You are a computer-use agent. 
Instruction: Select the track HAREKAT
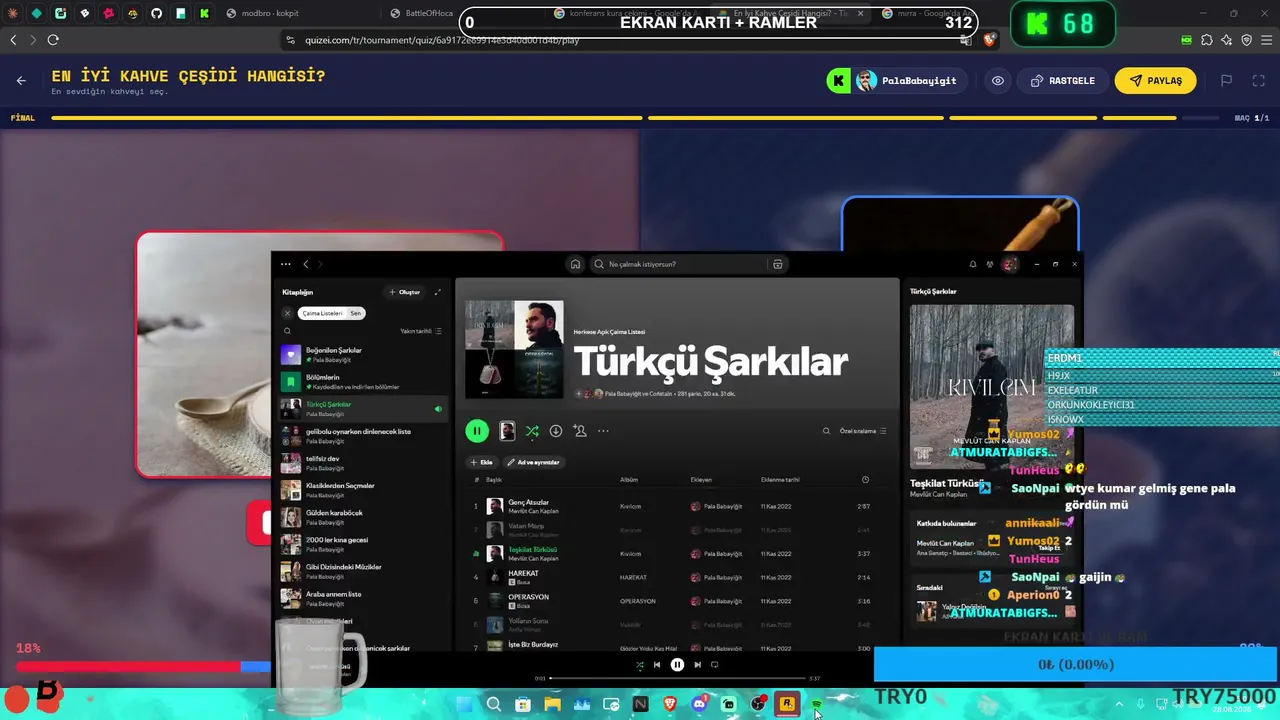click(x=675, y=577)
